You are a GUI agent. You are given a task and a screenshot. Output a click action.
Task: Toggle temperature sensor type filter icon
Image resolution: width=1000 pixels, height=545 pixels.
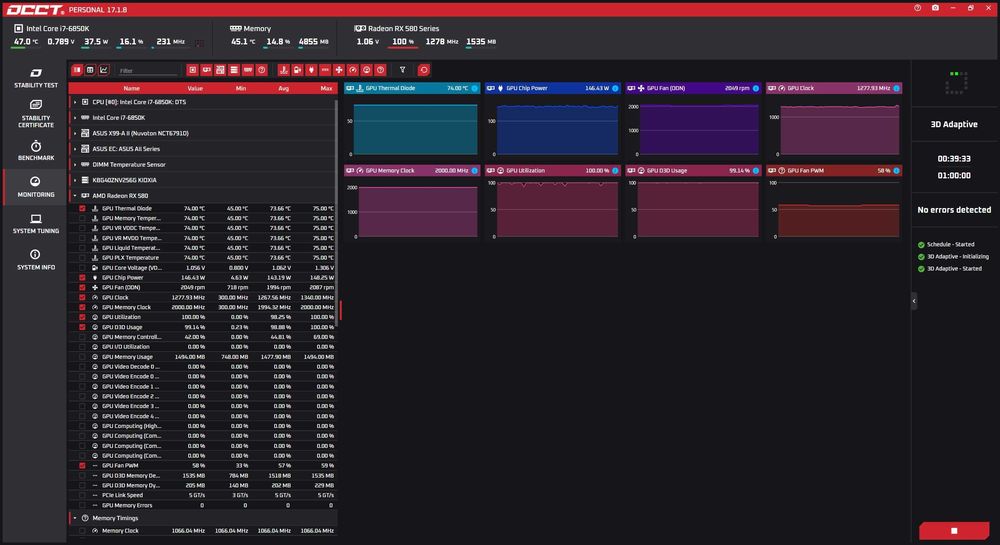pyautogui.click(x=283, y=70)
